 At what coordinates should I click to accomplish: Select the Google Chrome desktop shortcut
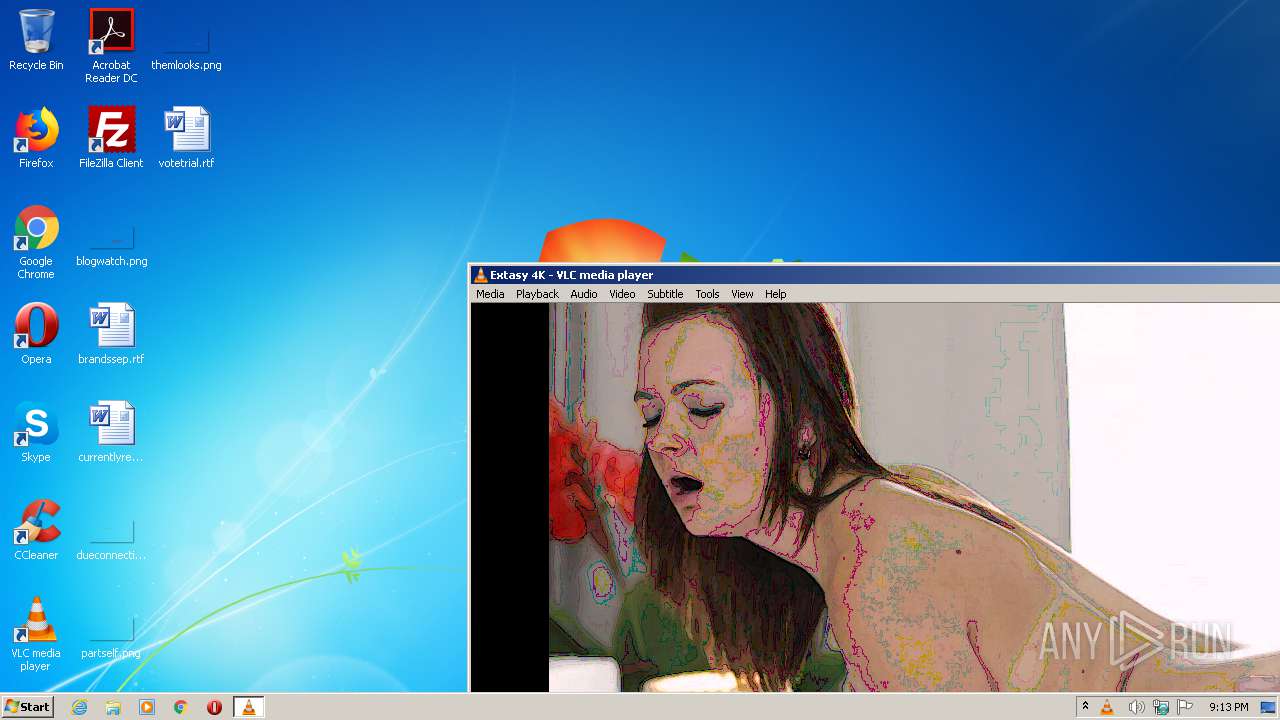tap(36, 242)
